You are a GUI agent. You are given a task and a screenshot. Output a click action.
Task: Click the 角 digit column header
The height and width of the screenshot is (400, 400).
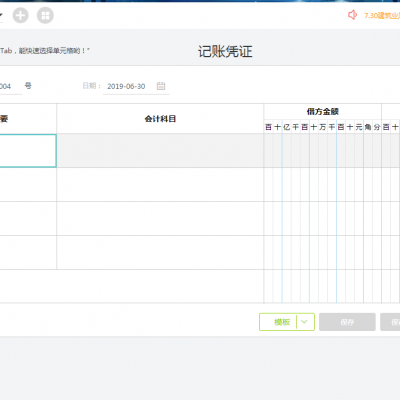tap(368, 127)
